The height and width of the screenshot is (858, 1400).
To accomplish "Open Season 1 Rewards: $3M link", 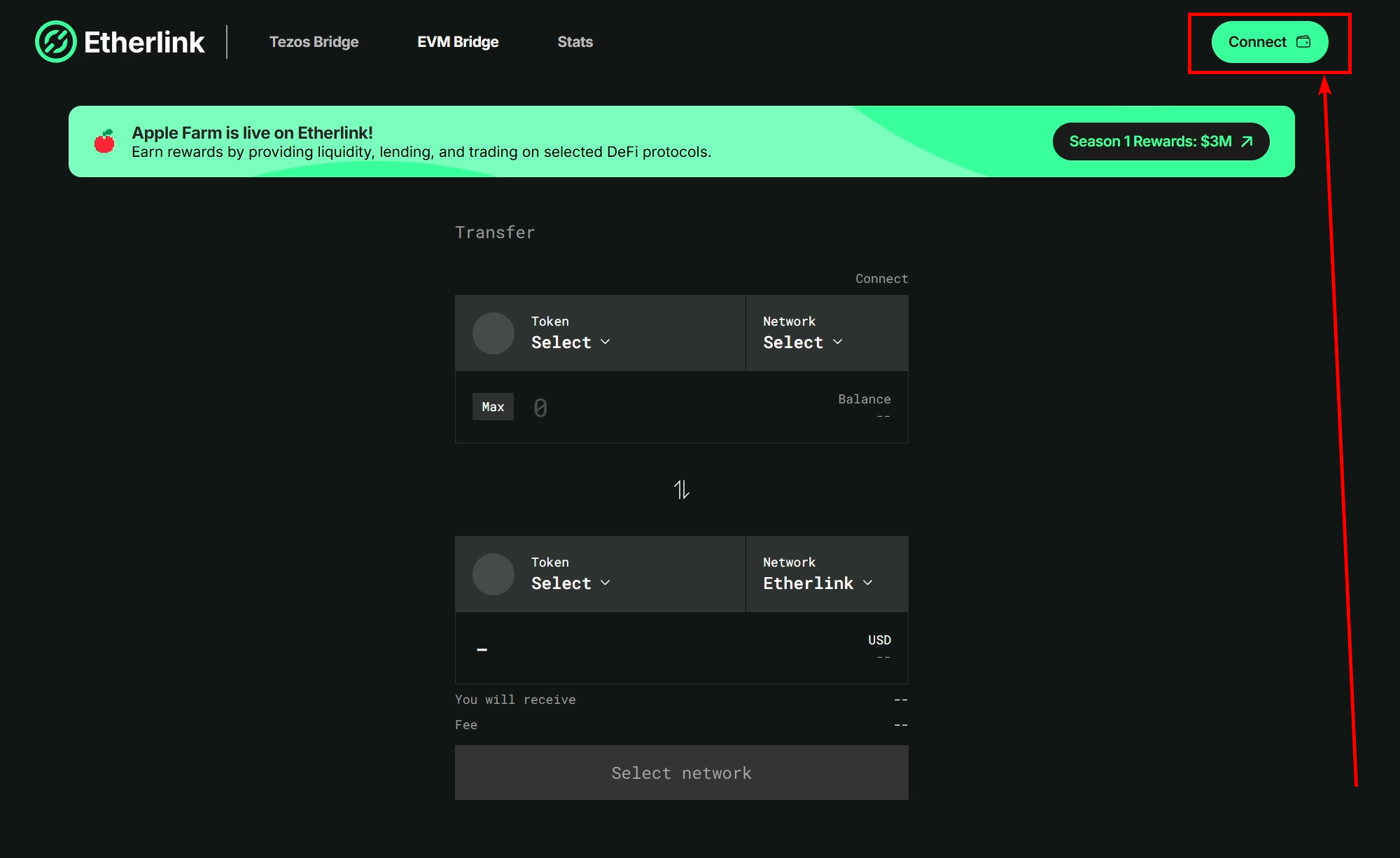I will point(1161,141).
